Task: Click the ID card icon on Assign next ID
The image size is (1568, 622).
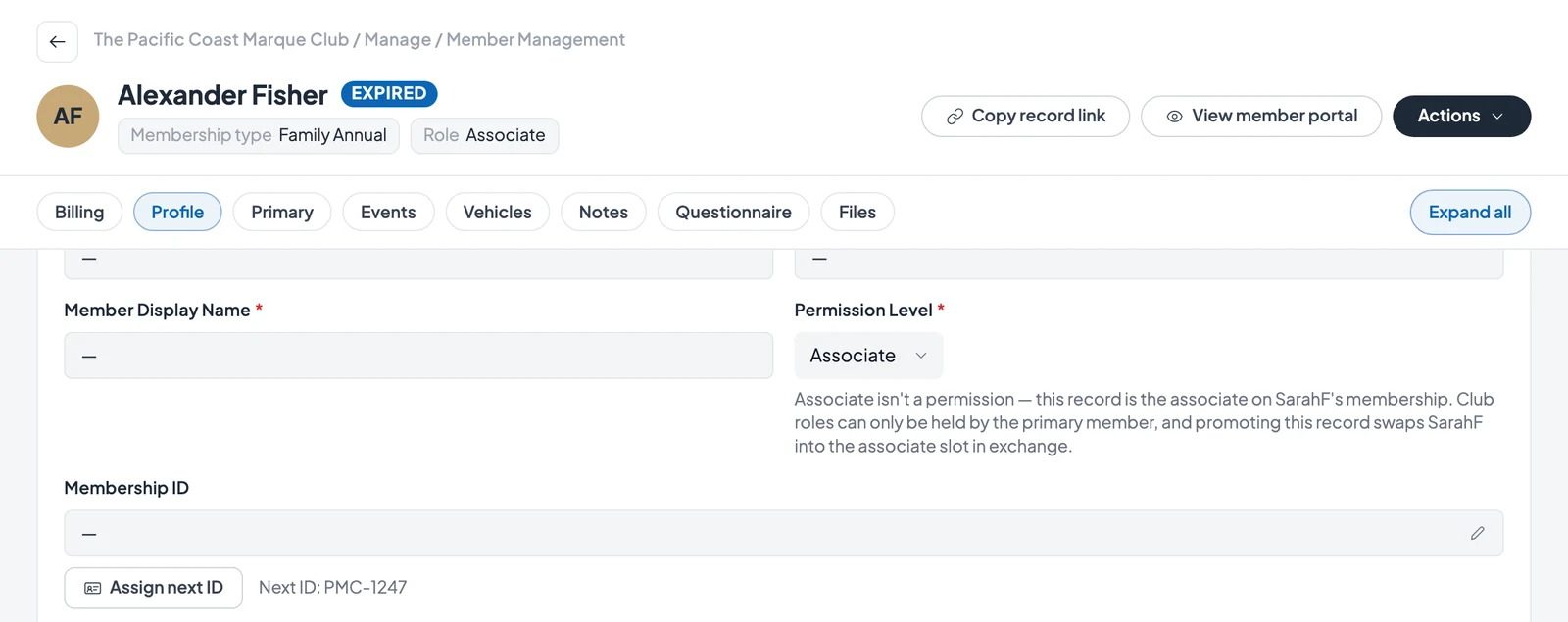Action: coord(93,588)
